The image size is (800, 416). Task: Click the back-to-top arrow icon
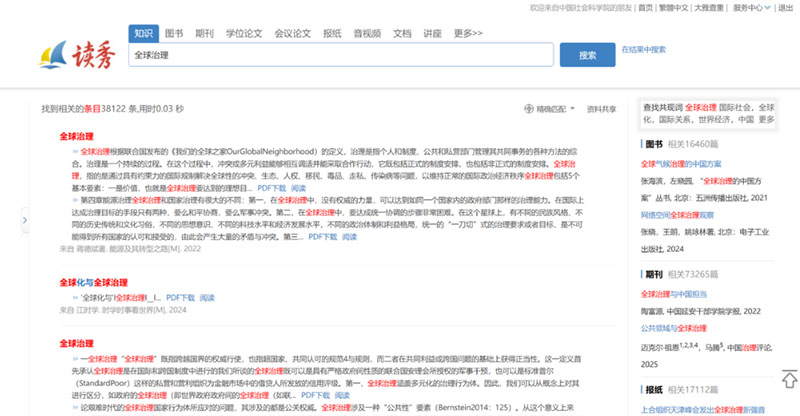click(x=788, y=379)
